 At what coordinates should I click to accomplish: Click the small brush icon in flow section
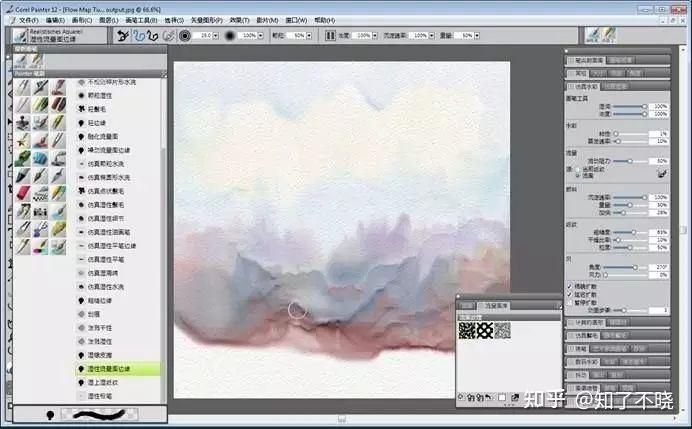tap(662, 173)
